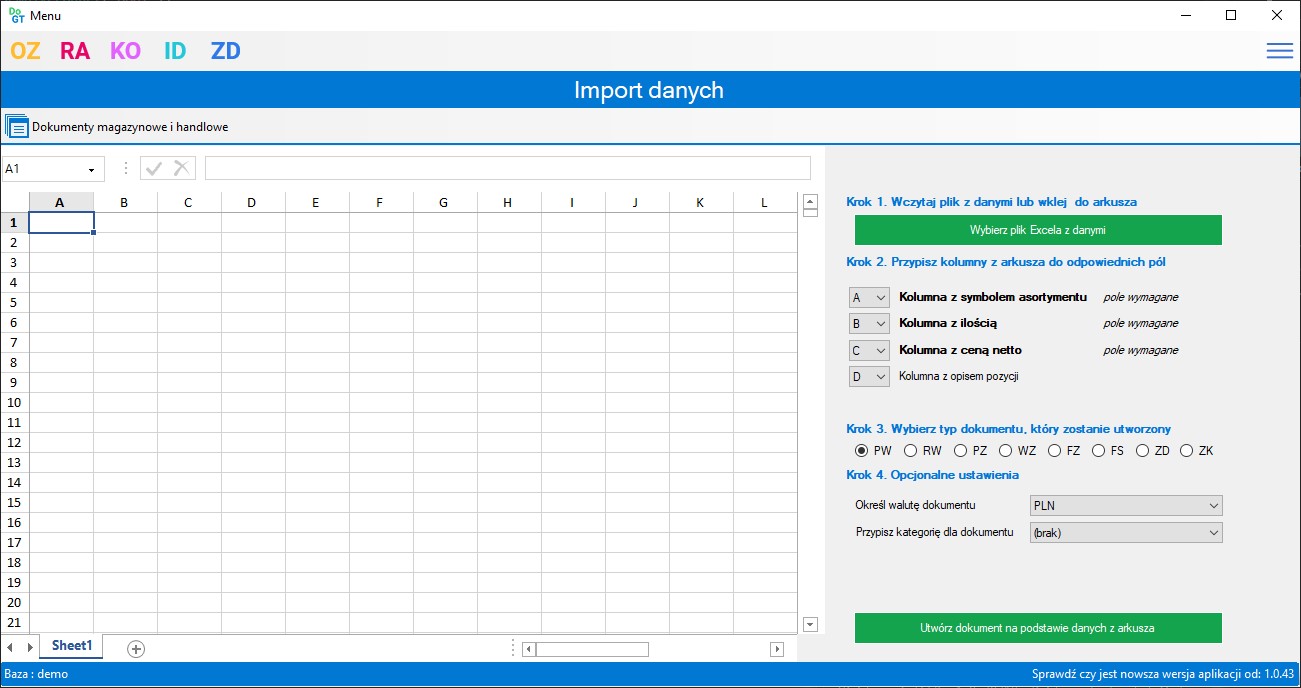The image size is (1301, 688).
Task: Click Utwórz dokument na podstawie danych button
Action: pyautogui.click(x=1038, y=628)
